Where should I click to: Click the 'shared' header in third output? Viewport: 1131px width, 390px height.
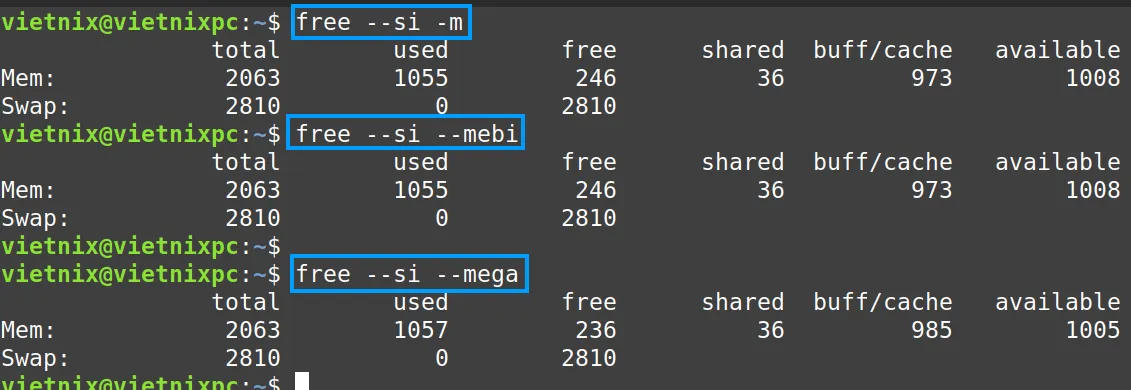pos(743,302)
